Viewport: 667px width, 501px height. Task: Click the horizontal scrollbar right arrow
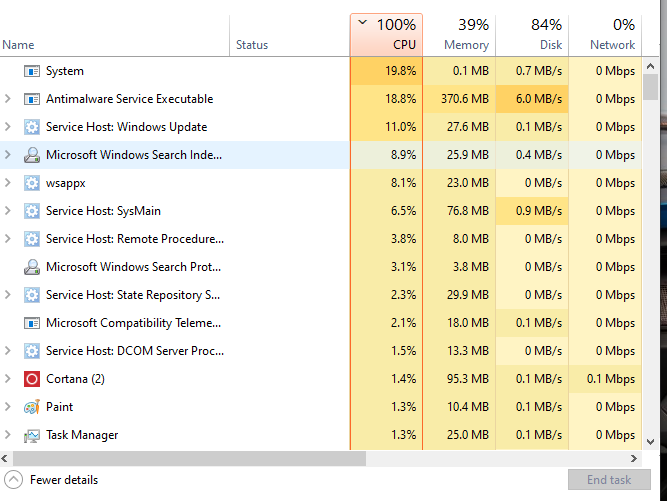click(x=634, y=458)
